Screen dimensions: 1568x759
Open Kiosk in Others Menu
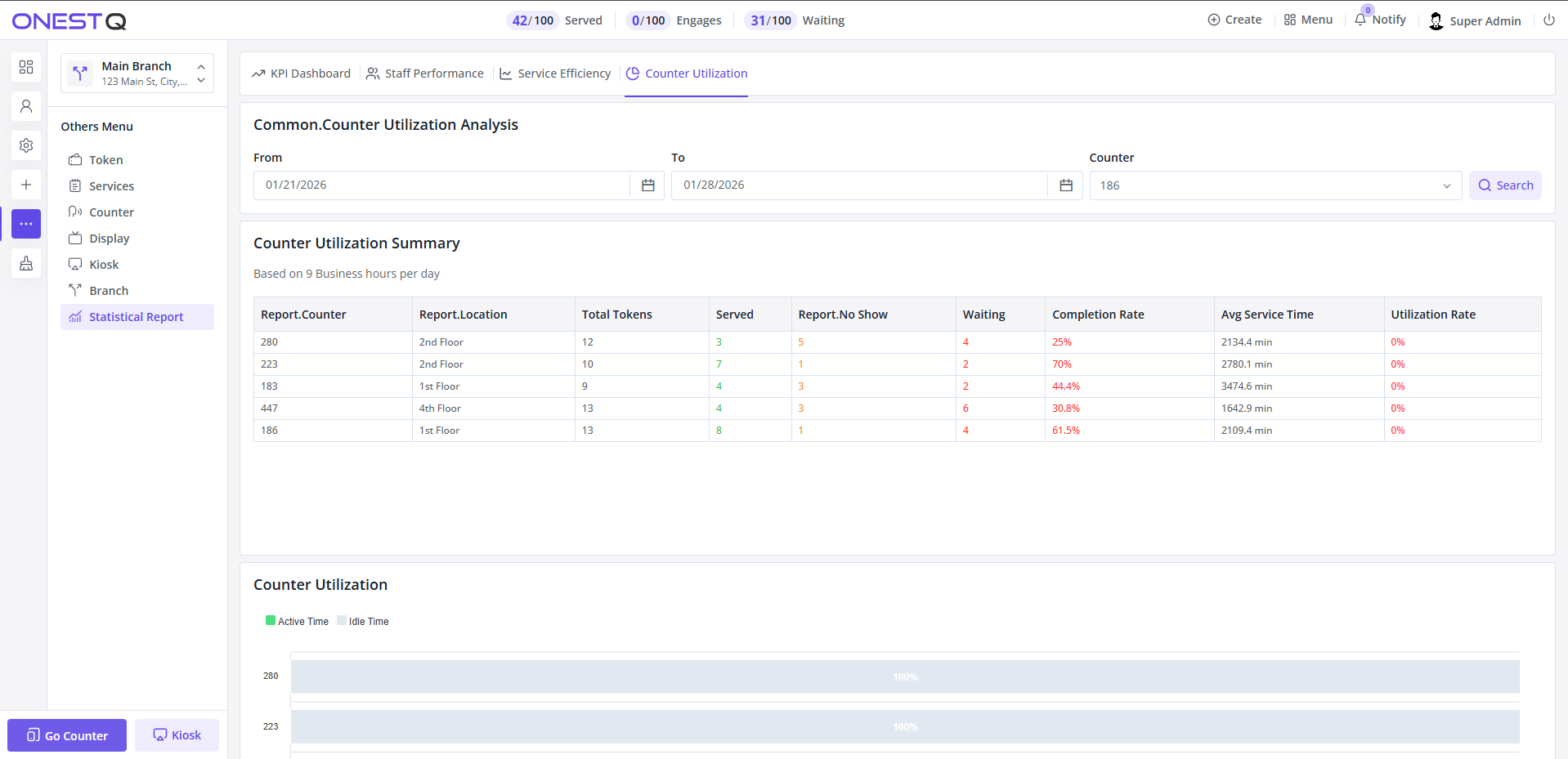[x=137, y=265]
